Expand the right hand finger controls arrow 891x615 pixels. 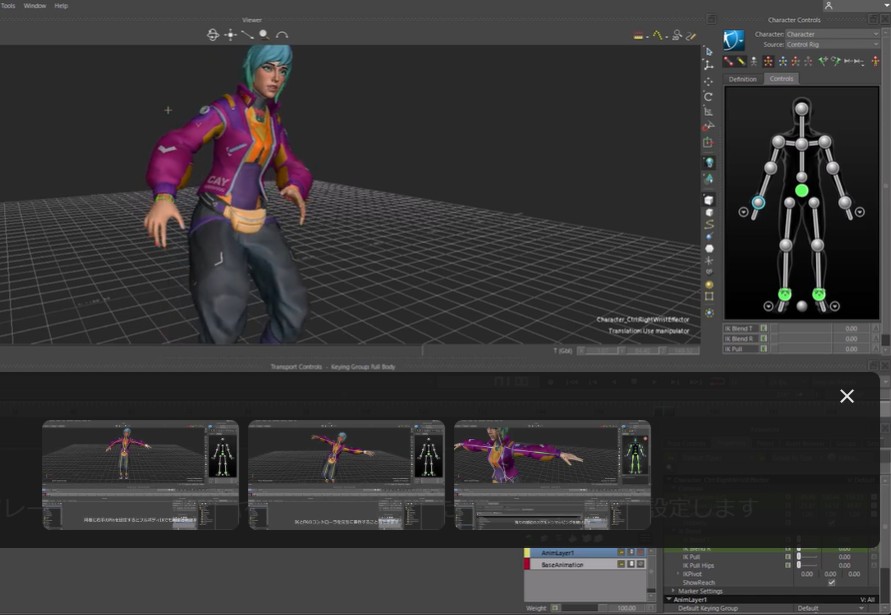click(x=743, y=212)
